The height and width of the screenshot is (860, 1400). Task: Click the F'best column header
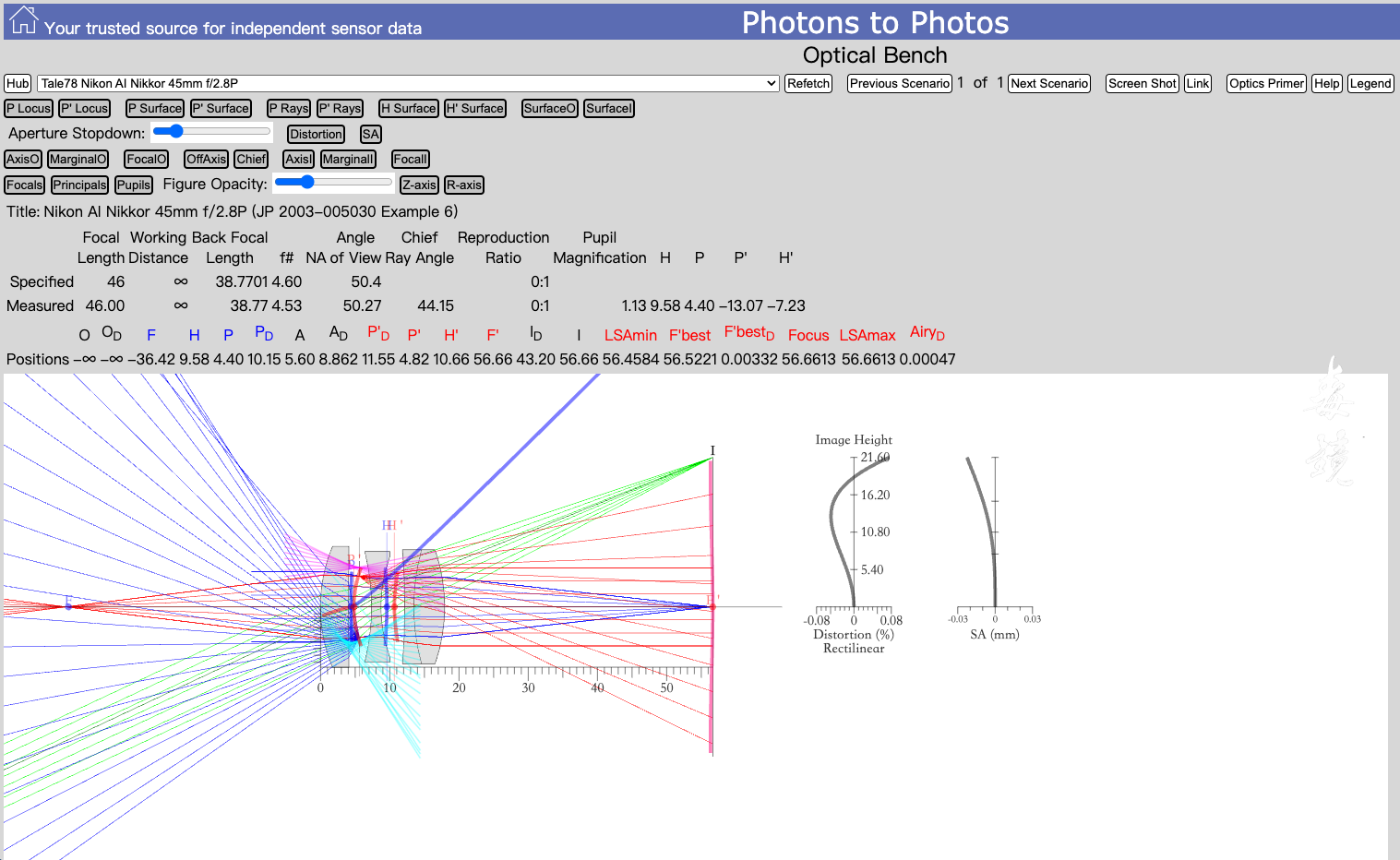pyautogui.click(x=689, y=335)
